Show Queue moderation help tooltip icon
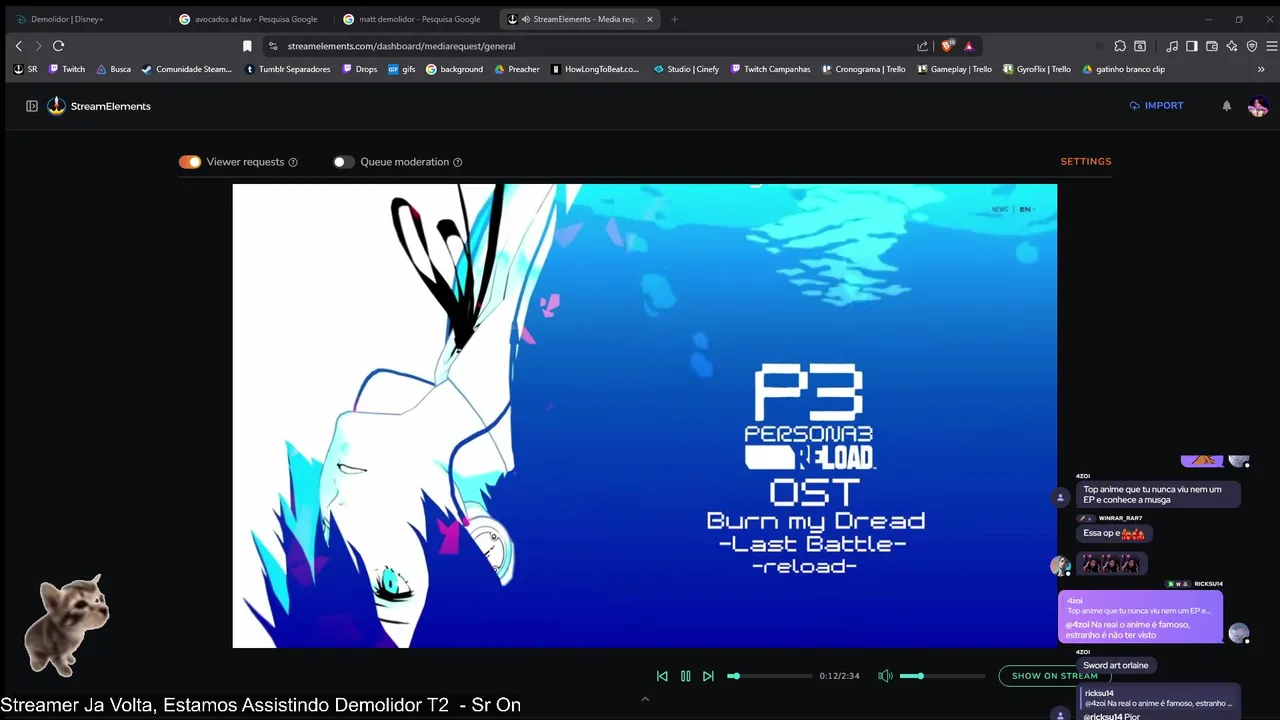 [458, 162]
